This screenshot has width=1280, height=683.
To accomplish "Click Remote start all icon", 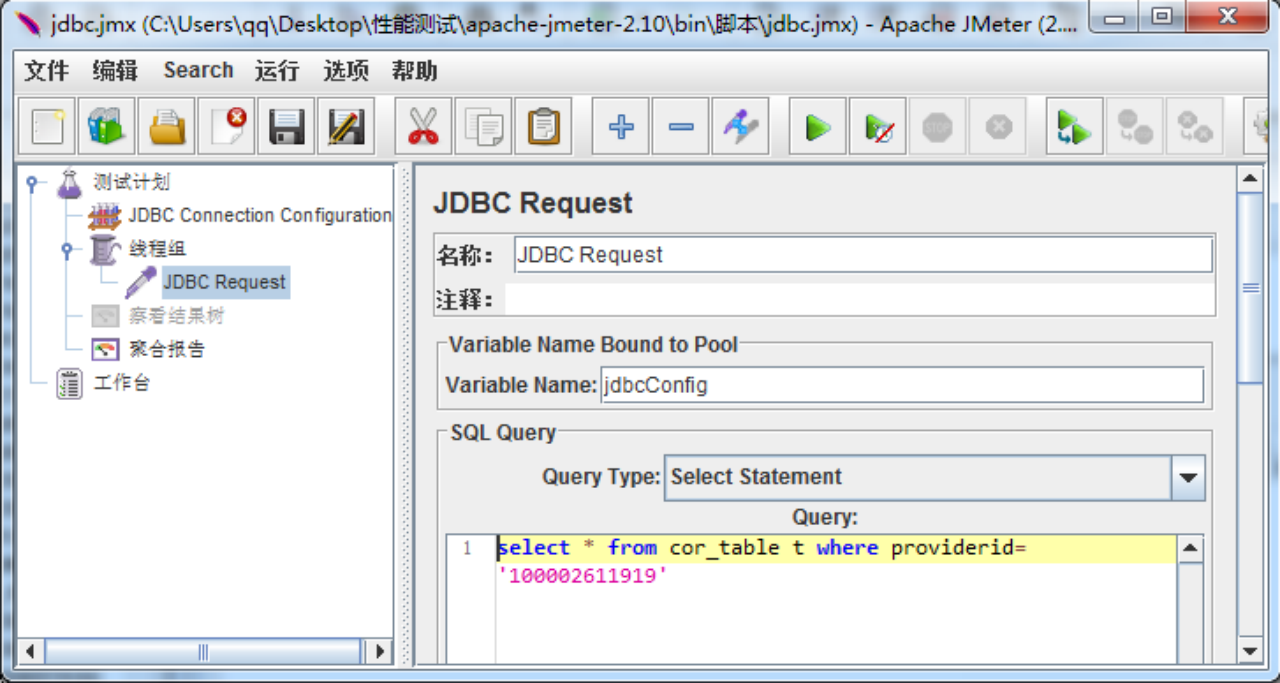I will 1075,127.
